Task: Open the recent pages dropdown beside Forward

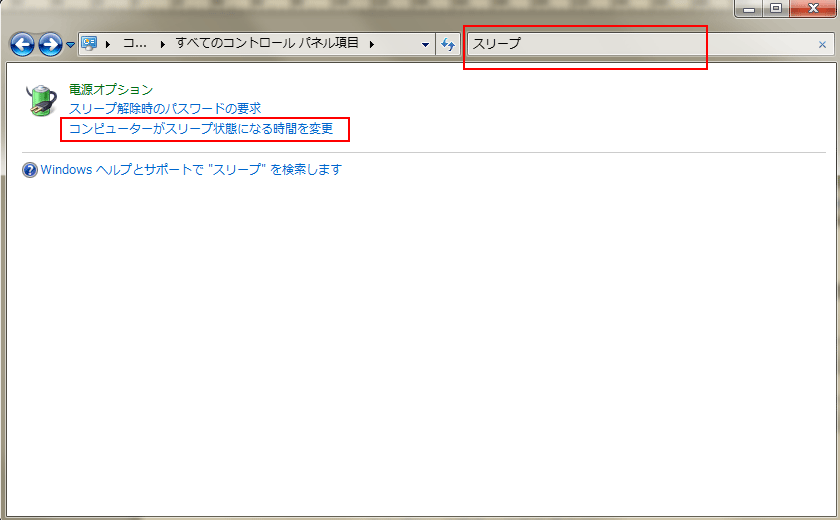Action: 70,45
